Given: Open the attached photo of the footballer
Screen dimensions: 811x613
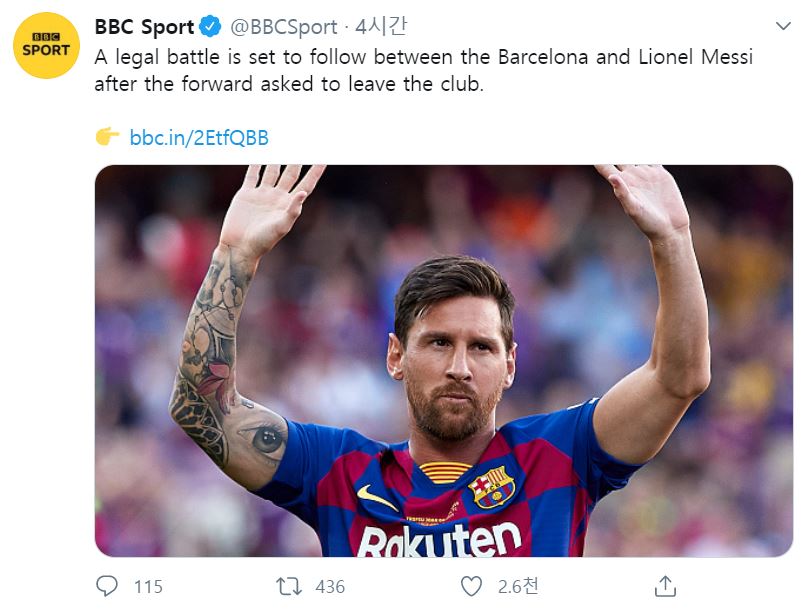Looking at the screenshot, I should [x=444, y=360].
